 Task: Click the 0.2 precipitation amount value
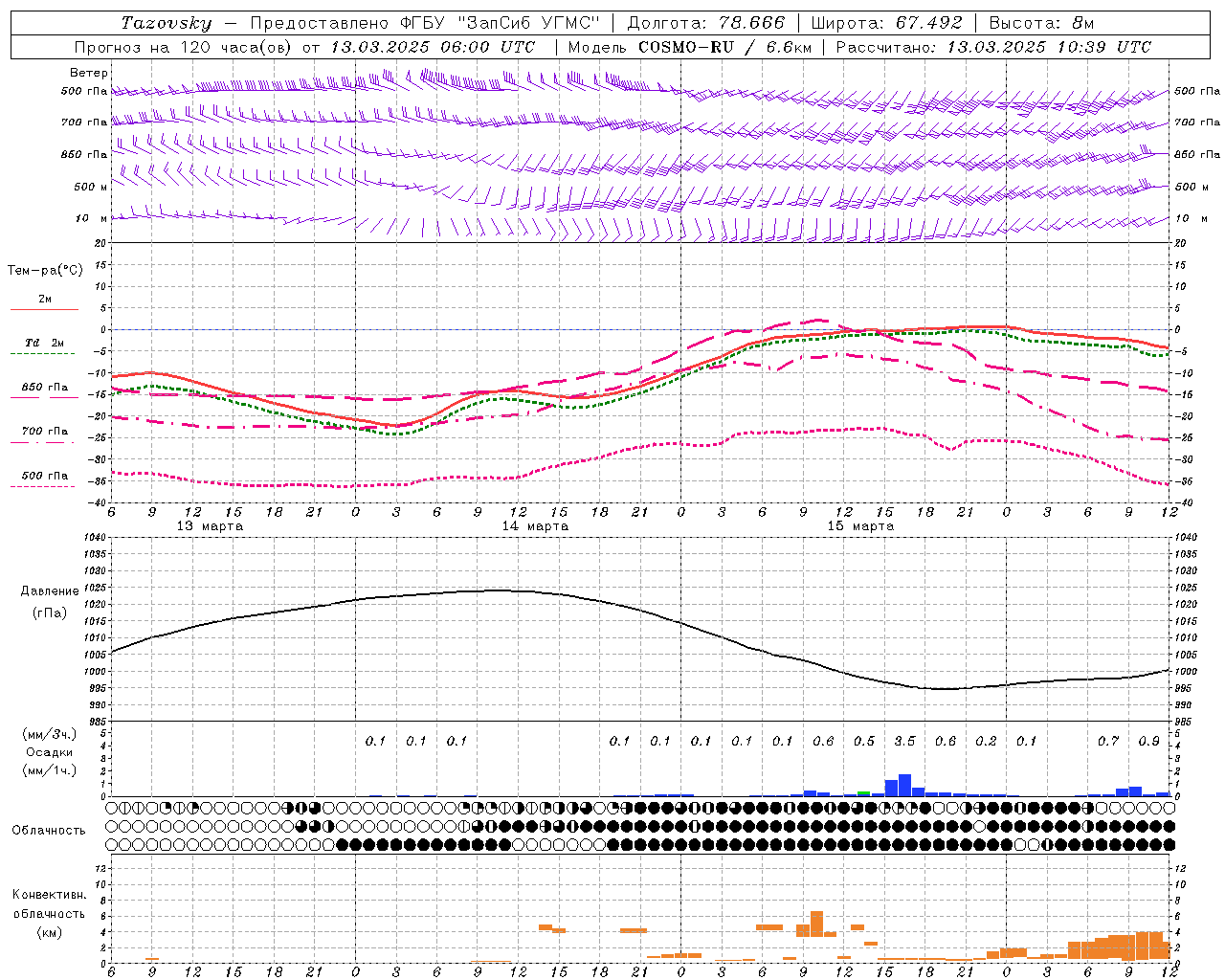point(986,742)
